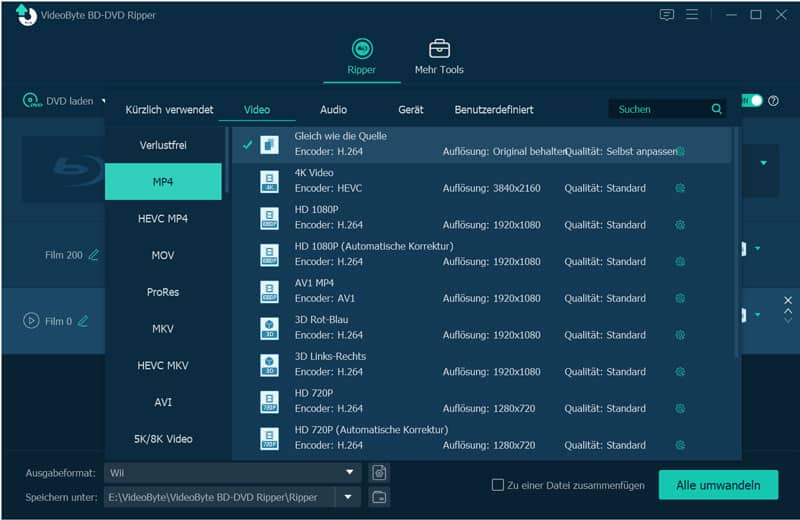800x520 pixels.
Task: Switch to the Audio tab
Action: 333,110
